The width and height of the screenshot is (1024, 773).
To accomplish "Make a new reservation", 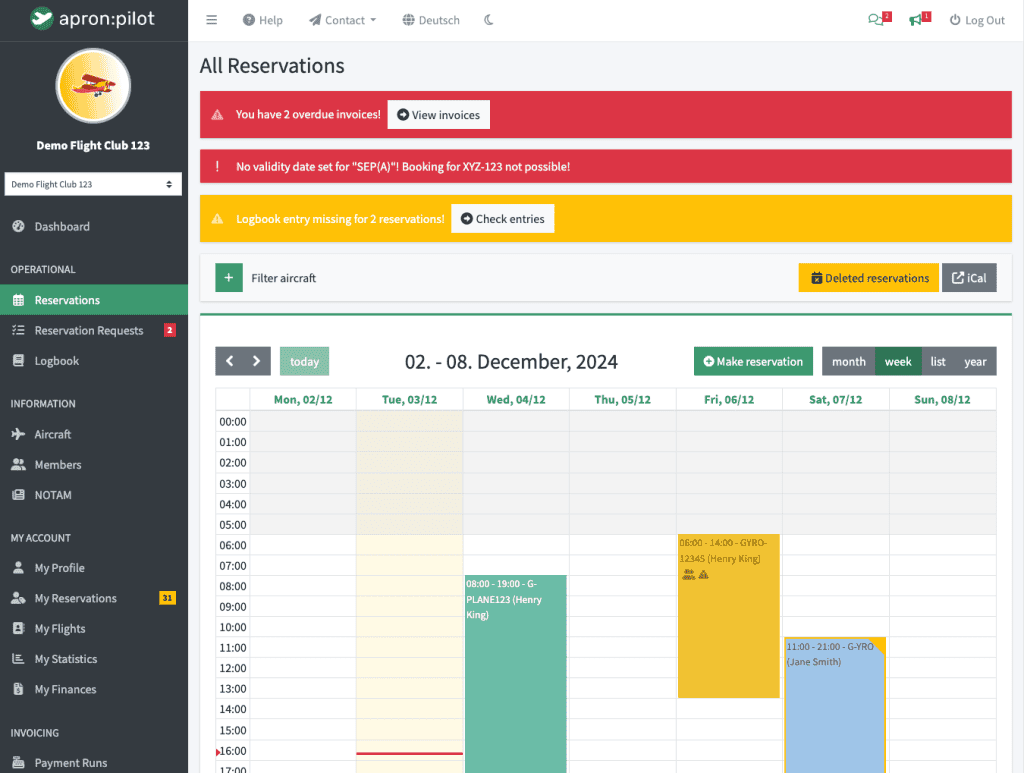I will (753, 361).
